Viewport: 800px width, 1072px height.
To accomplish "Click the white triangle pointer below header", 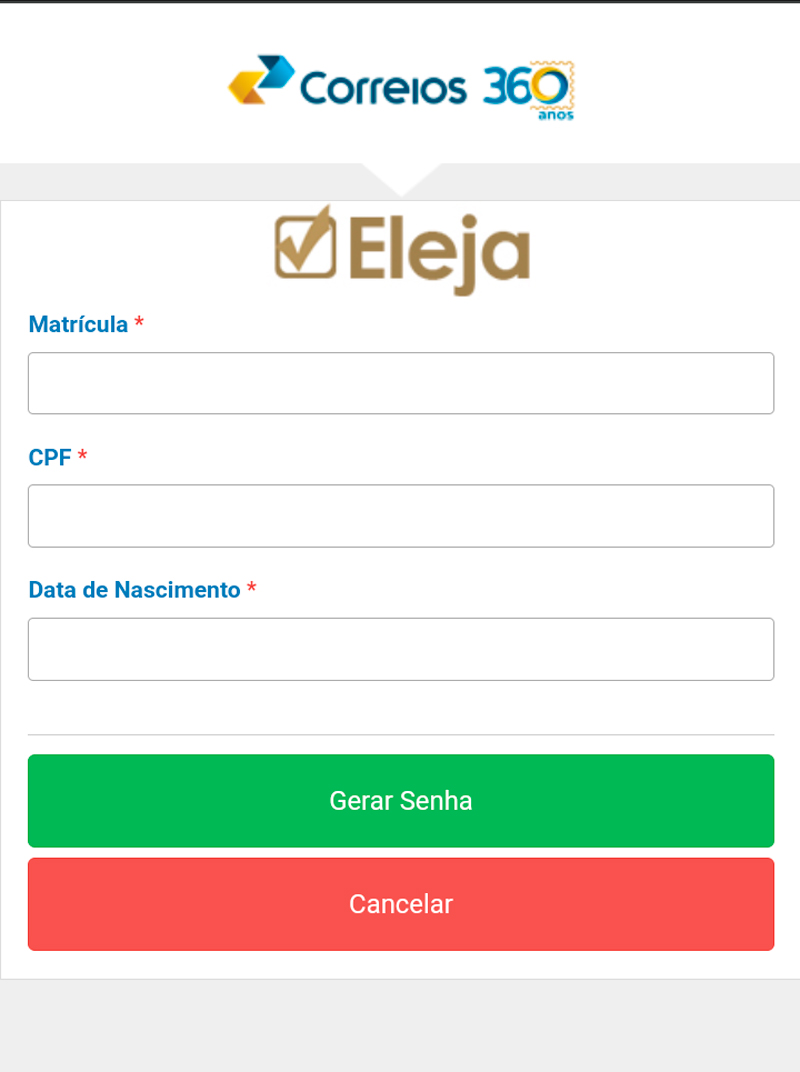I will click(x=400, y=179).
